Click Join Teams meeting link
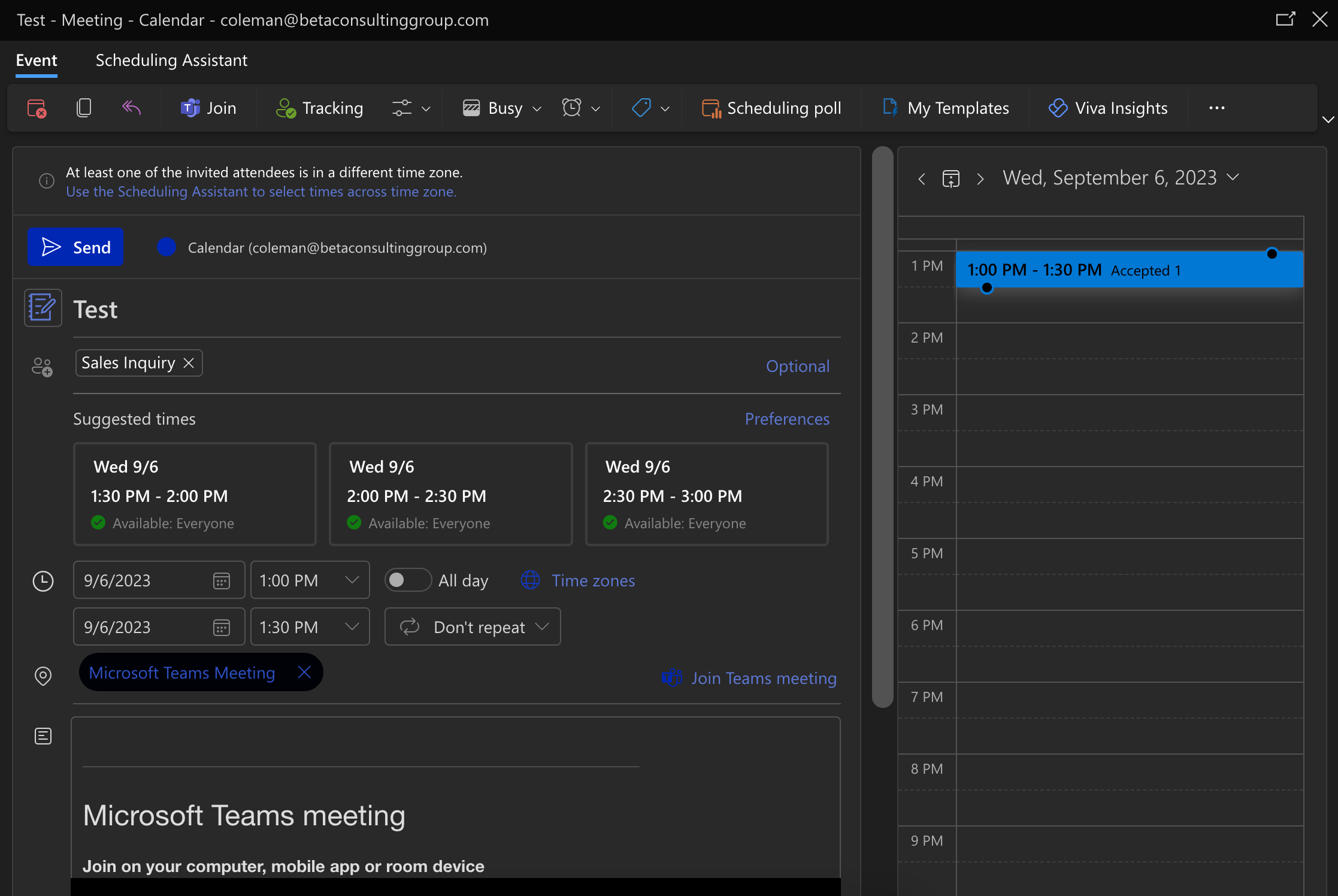The width and height of the screenshot is (1338, 896). tap(749, 678)
